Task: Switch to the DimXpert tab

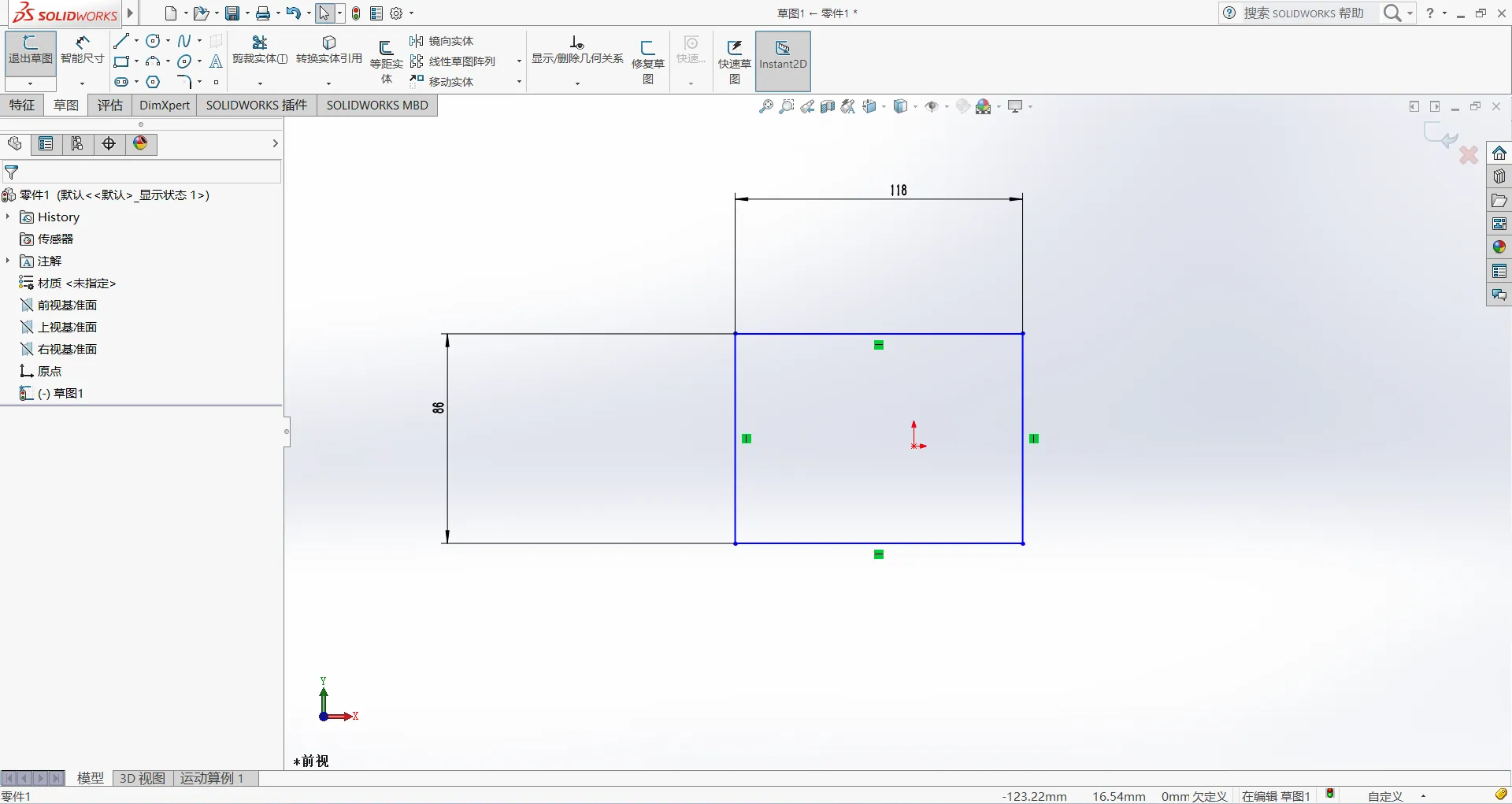Action: pyautogui.click(x=165, y=105)
